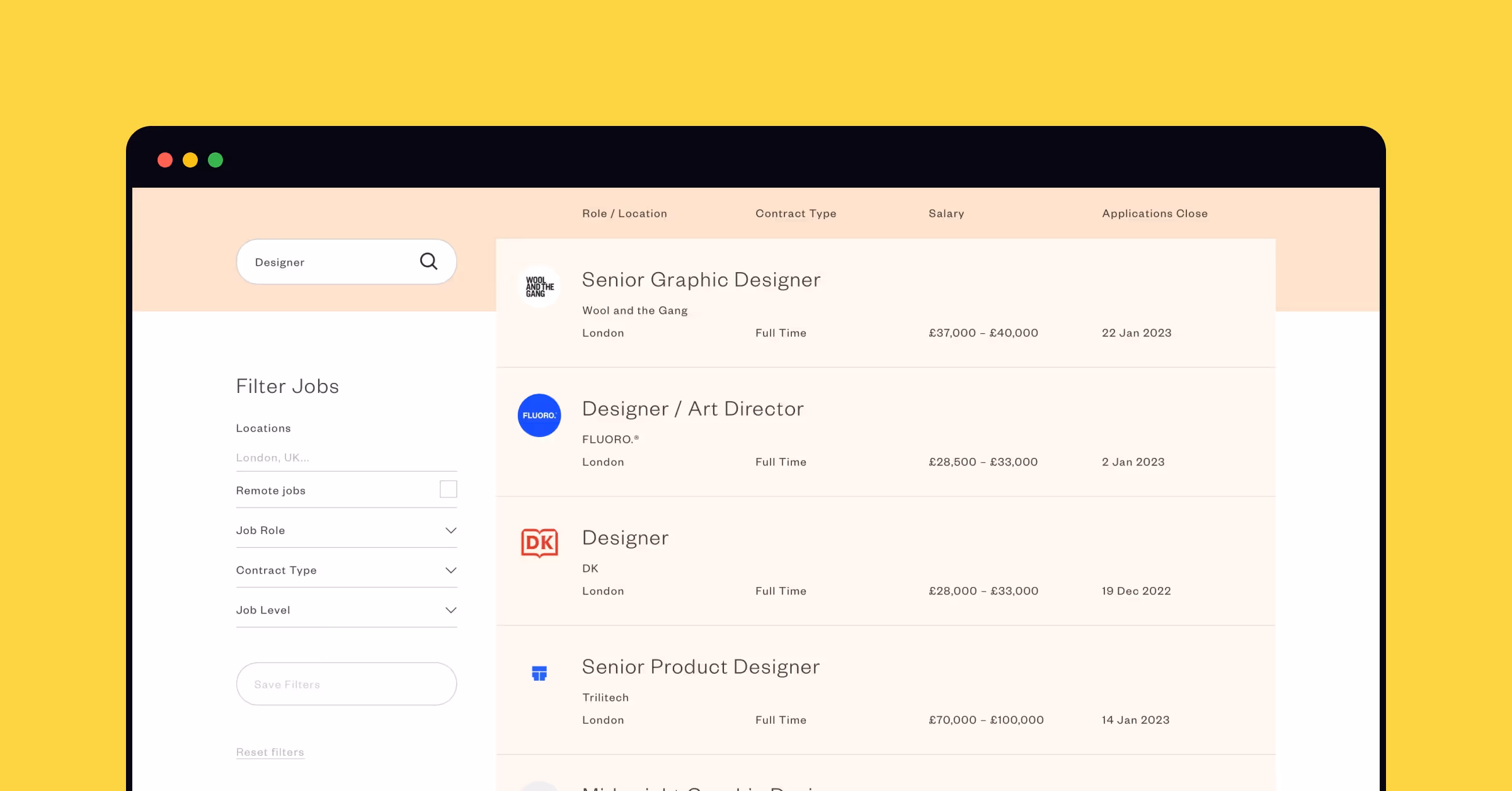Click the search magnifier icon

pos(428,261)
